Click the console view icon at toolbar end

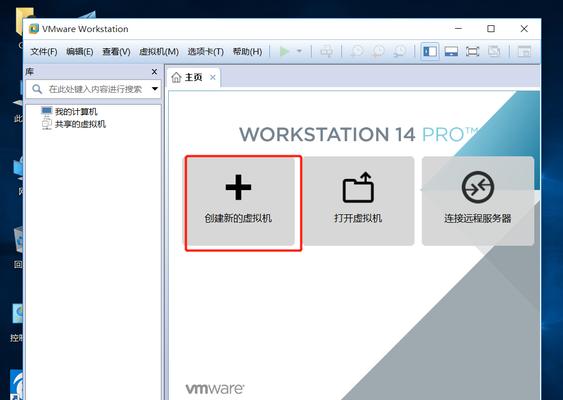coord(524,51)
